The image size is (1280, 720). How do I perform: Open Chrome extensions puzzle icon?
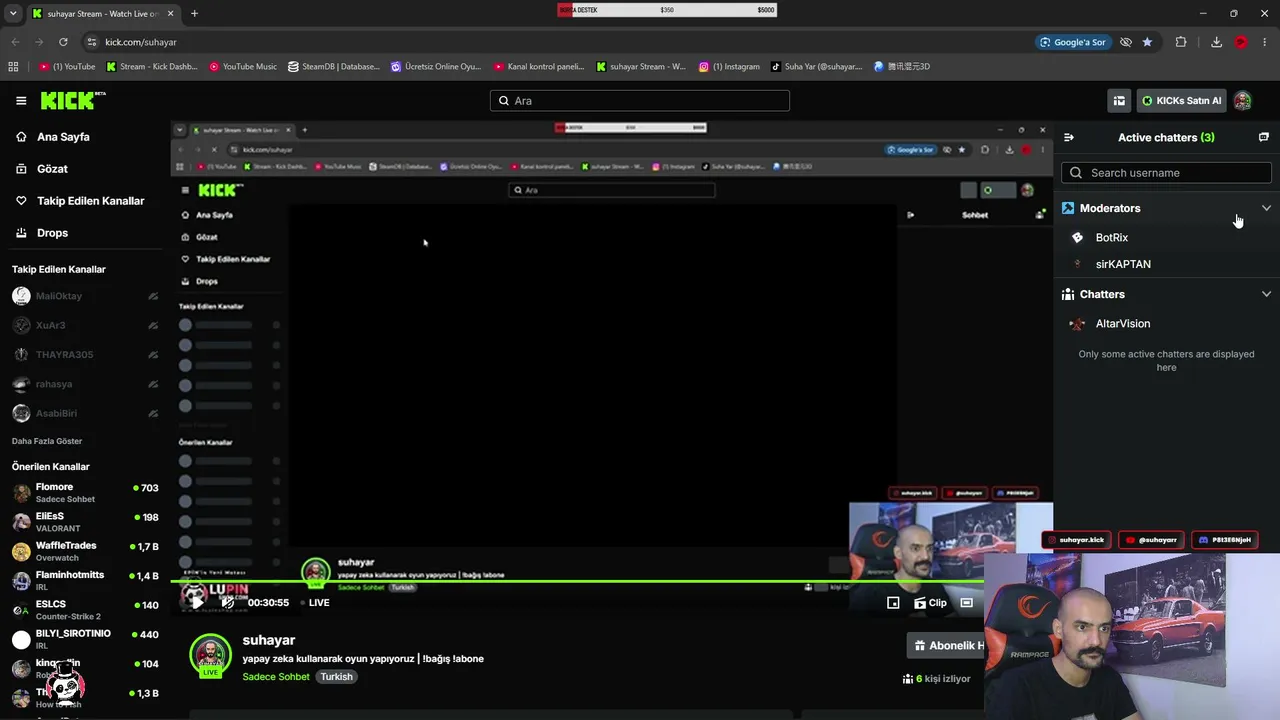tap(1181, 42)
